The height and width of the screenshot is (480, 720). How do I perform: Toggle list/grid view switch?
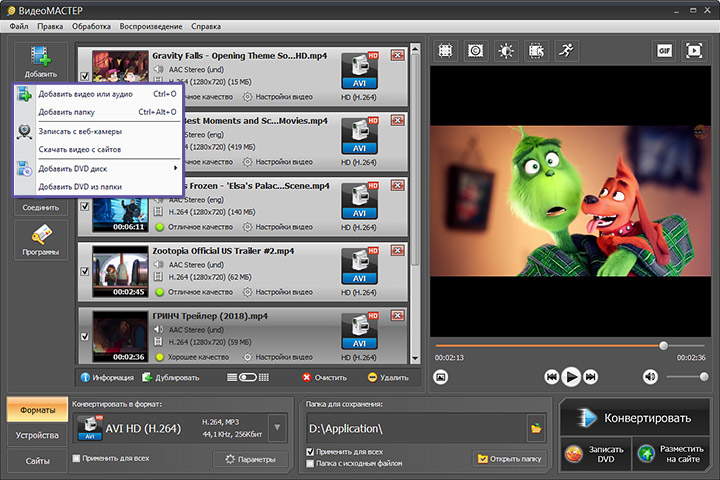coord(248,378)
